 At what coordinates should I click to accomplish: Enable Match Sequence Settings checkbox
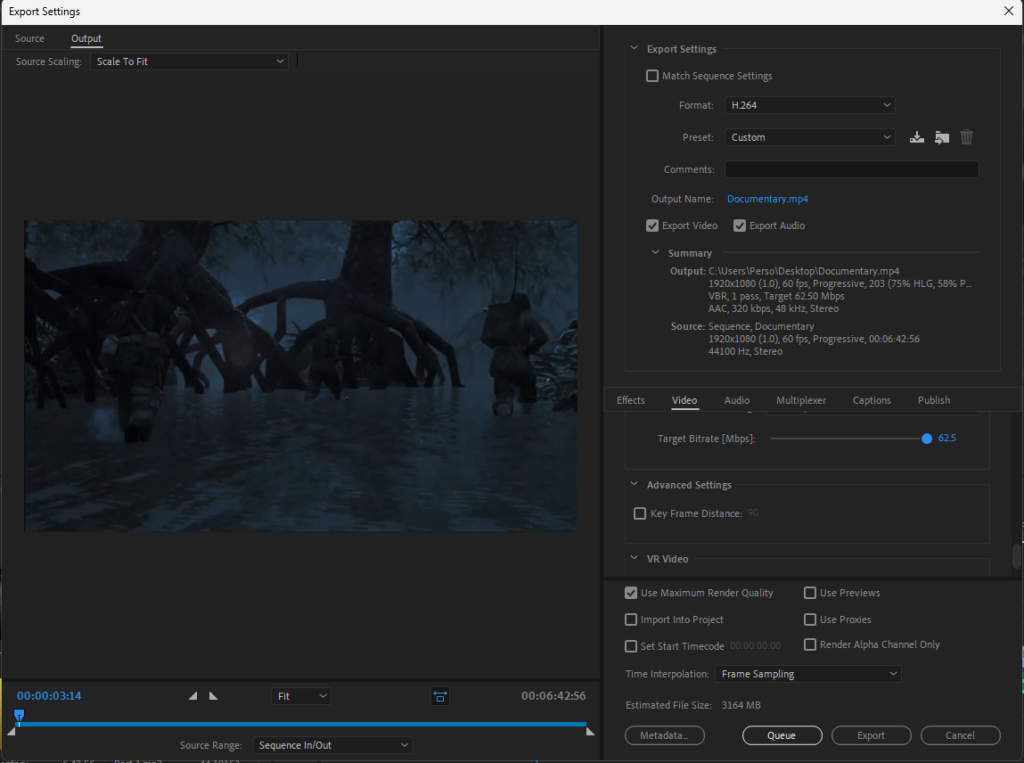pyautogui.click(x=652, y=76)
